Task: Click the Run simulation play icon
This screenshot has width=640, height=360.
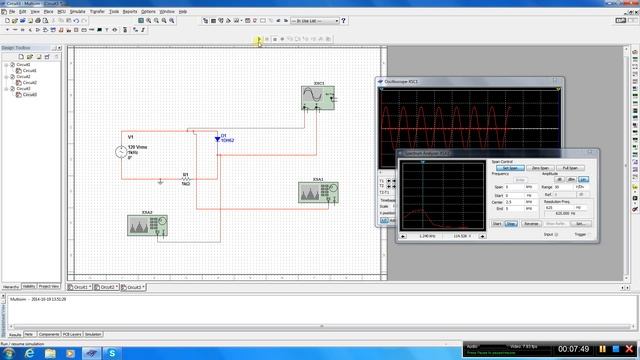Action: click(259, 39)
